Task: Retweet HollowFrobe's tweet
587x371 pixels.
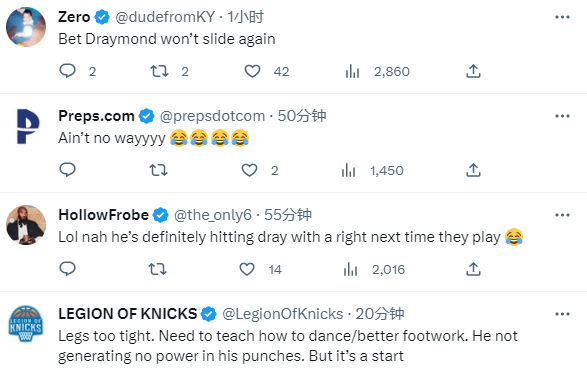Action: 158,269
